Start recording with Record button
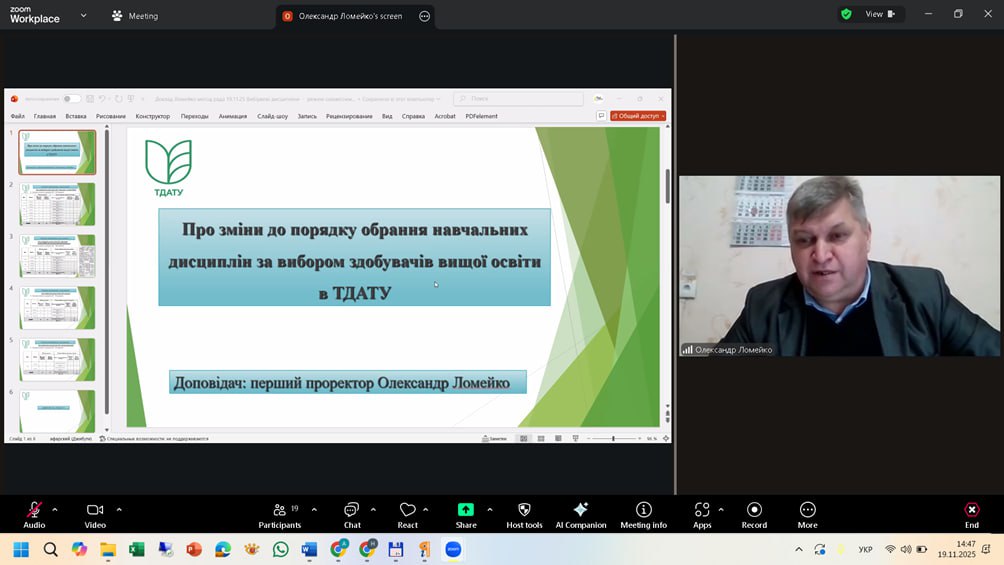This screenshot has width=1004, height=565. tap(754, 515)
